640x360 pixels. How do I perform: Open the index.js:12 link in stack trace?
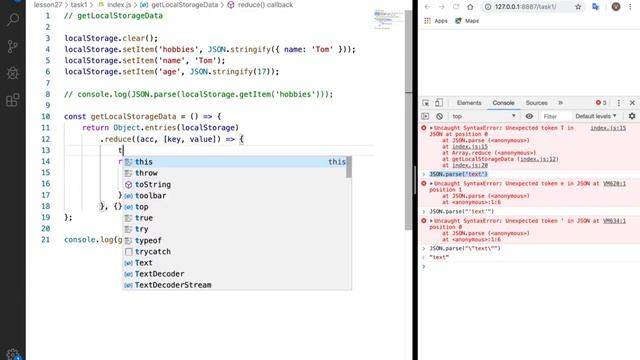(x=538, y=159)
